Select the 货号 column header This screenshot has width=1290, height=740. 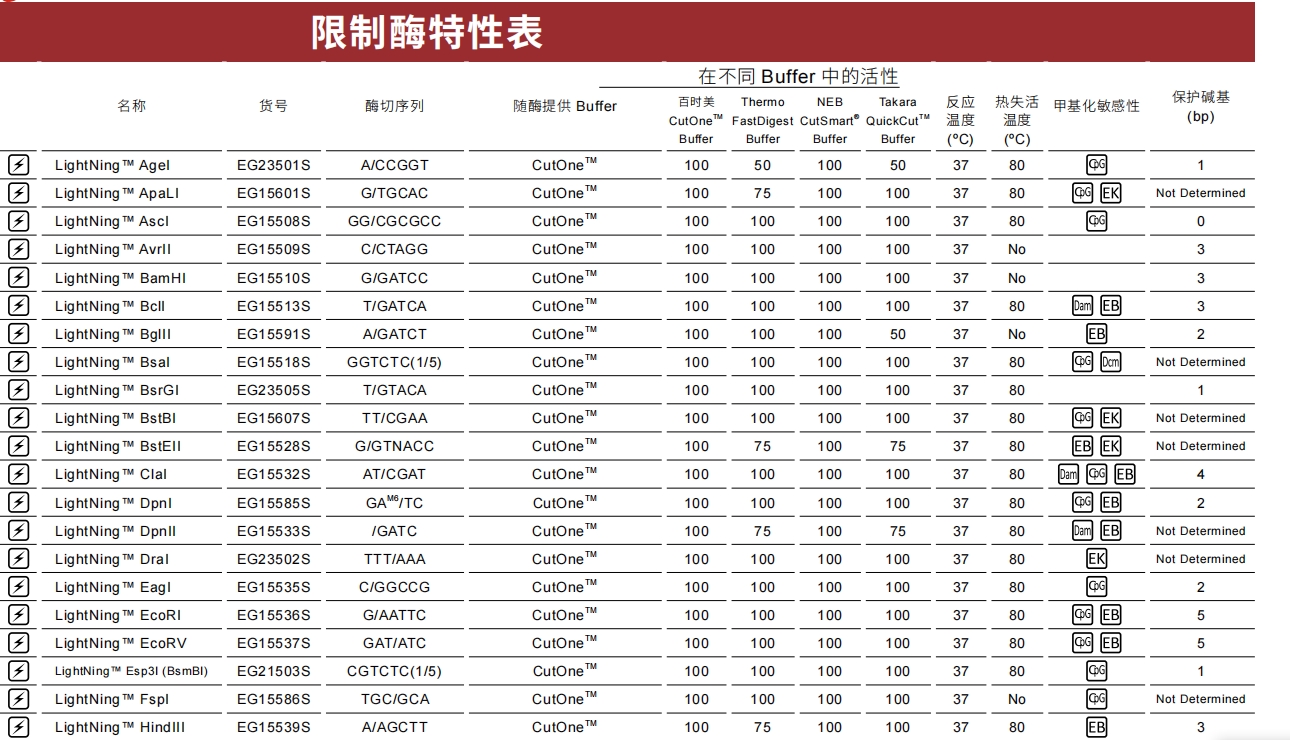point(273,105)
